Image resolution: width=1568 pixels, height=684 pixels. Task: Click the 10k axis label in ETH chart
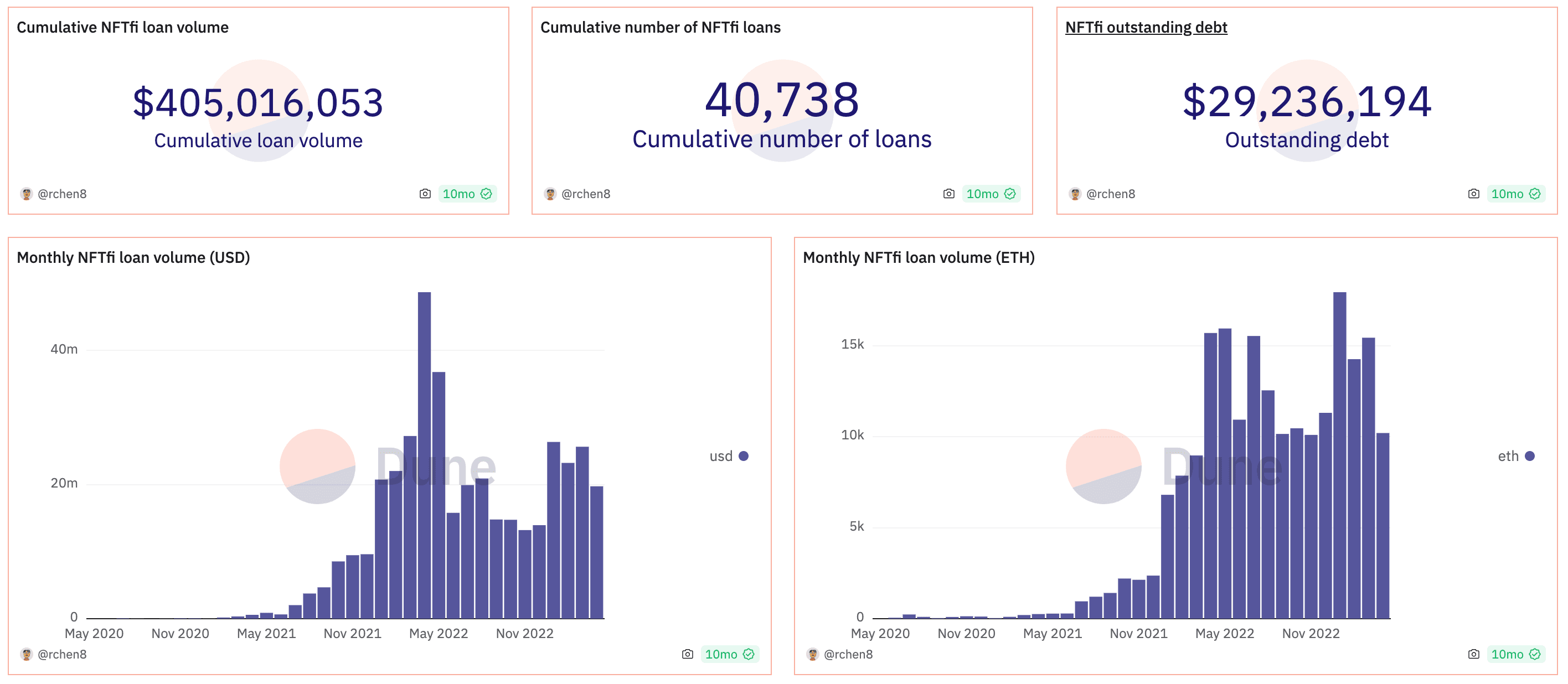pyautogui.click(x=852, y=434)
